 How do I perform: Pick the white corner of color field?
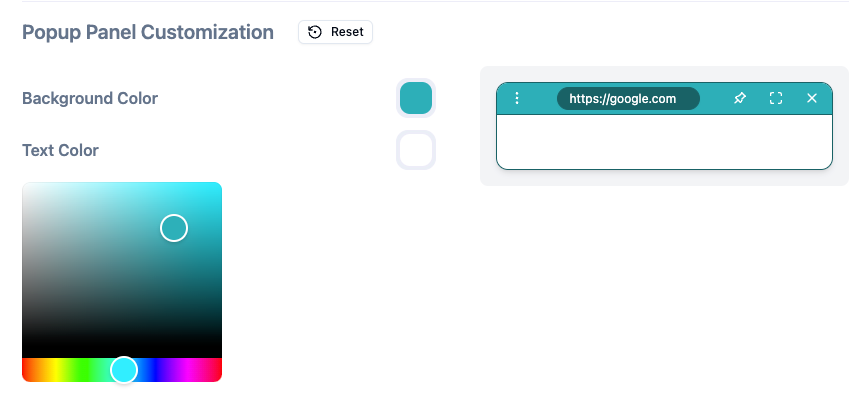pos(25,185)
